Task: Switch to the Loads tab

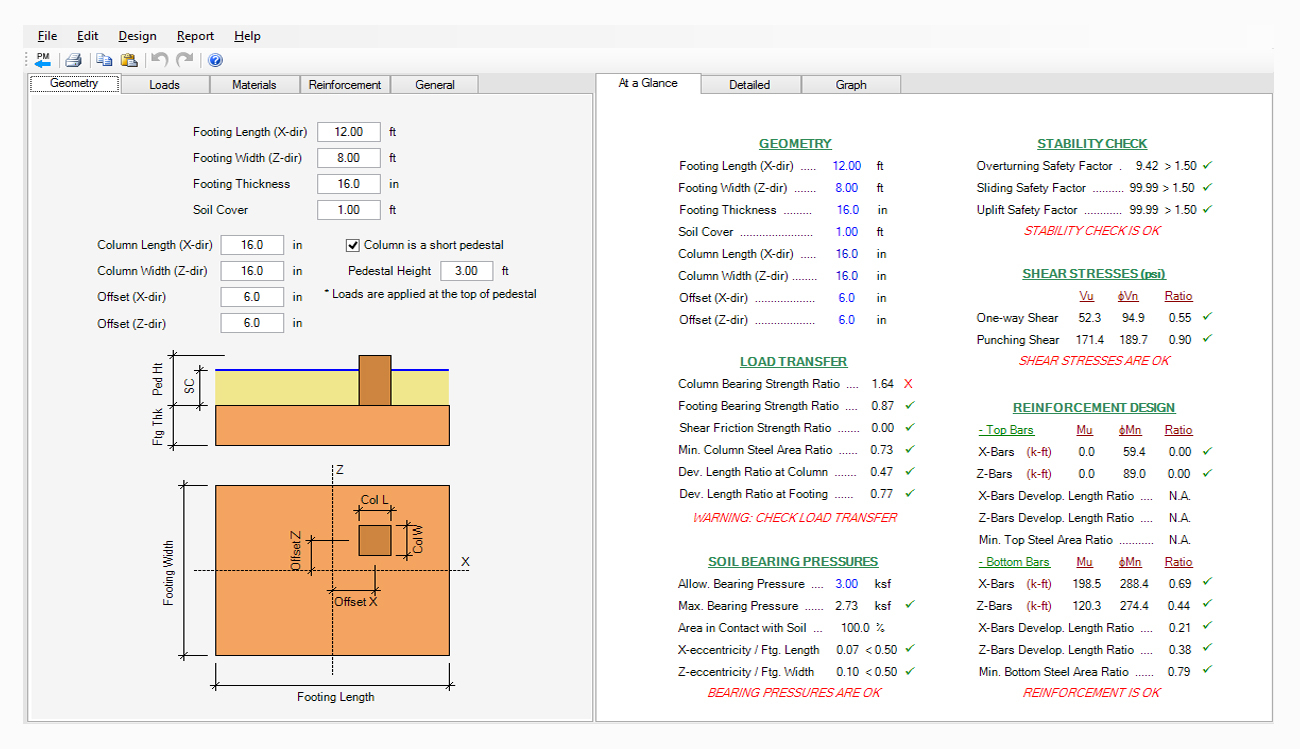Action: (164, 85)
